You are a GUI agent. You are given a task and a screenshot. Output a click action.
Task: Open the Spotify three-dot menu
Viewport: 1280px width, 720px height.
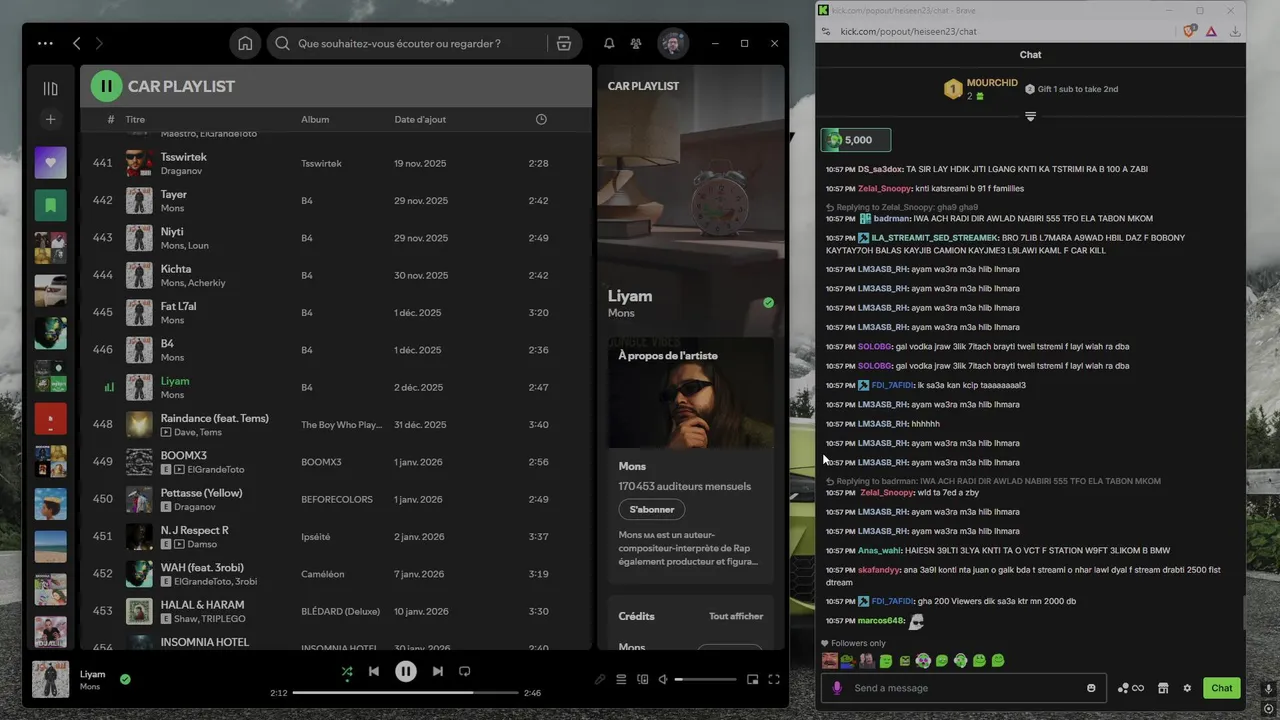point(45,43)
